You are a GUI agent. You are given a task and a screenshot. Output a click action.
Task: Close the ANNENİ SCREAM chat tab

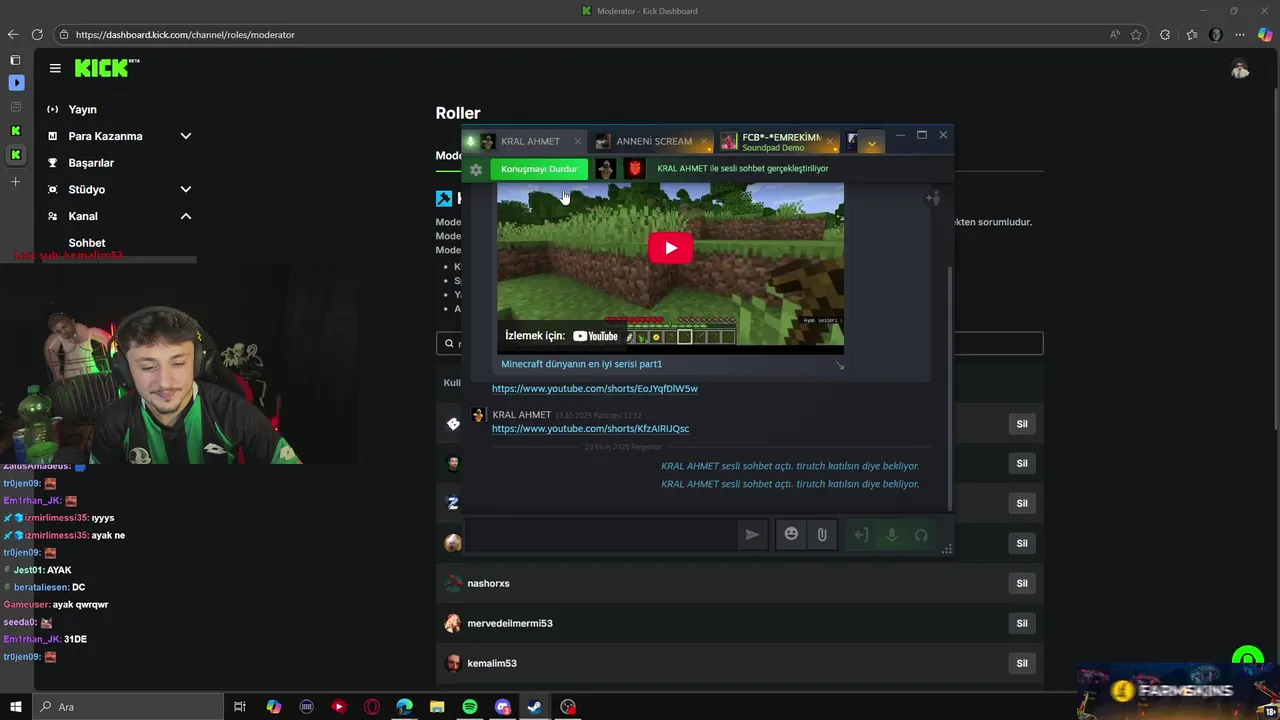click(704, 141)
